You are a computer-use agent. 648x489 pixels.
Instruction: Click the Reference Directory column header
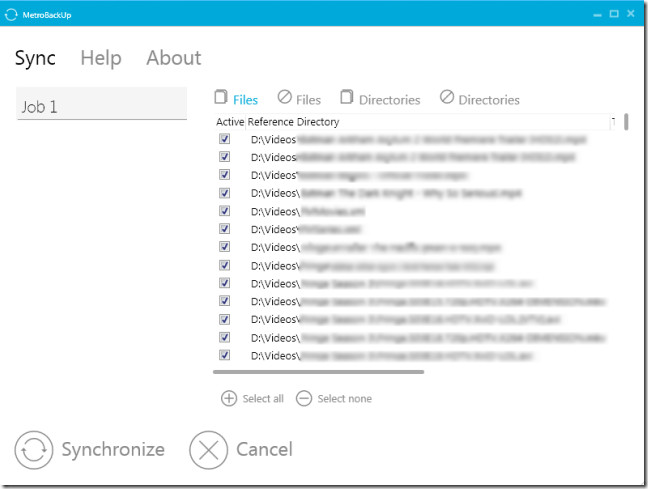click(428, 122)
